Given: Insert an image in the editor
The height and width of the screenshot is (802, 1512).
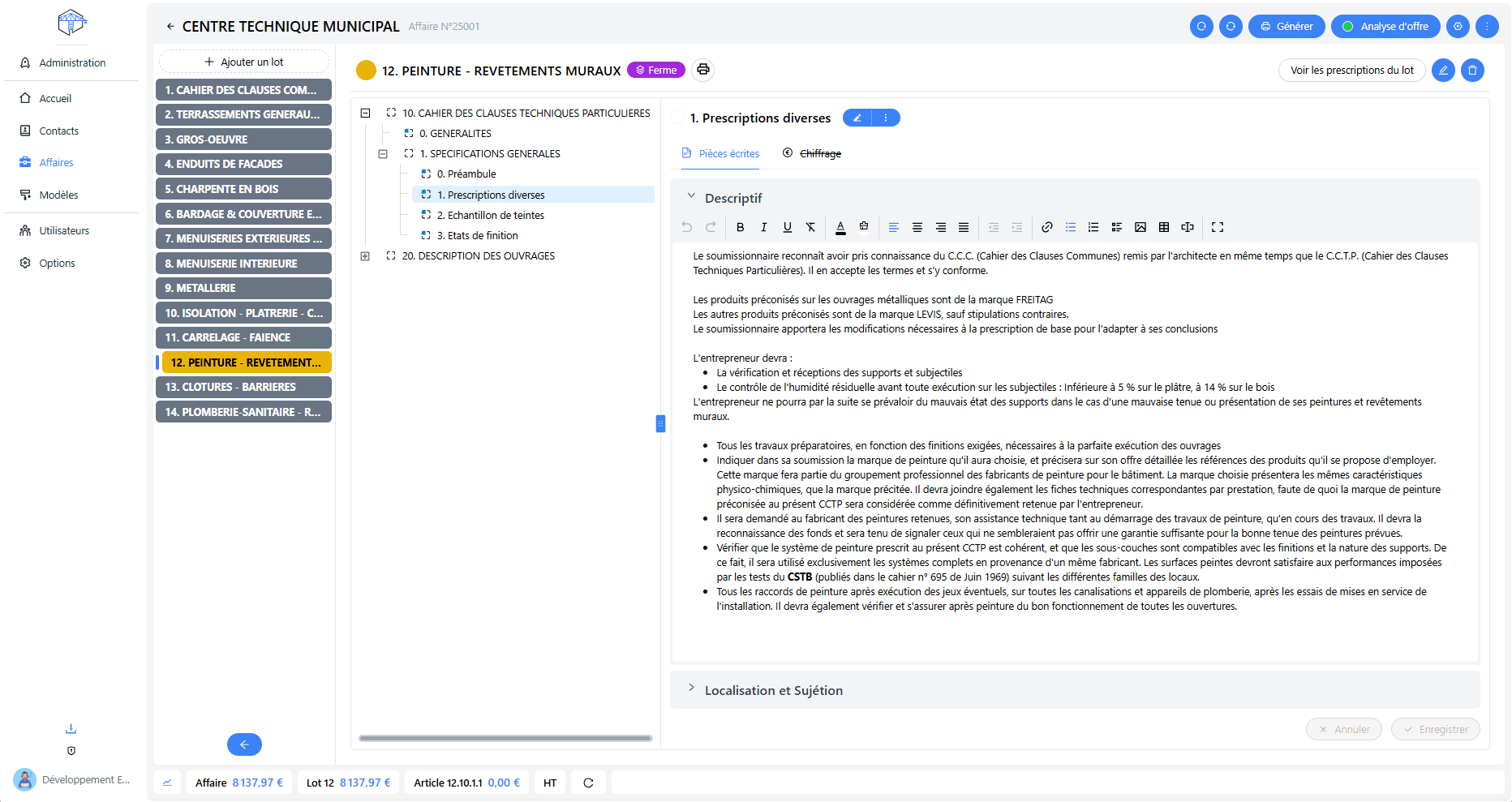Looking at the screenshot, I should pyautogui.click(x=1140, y=227).
